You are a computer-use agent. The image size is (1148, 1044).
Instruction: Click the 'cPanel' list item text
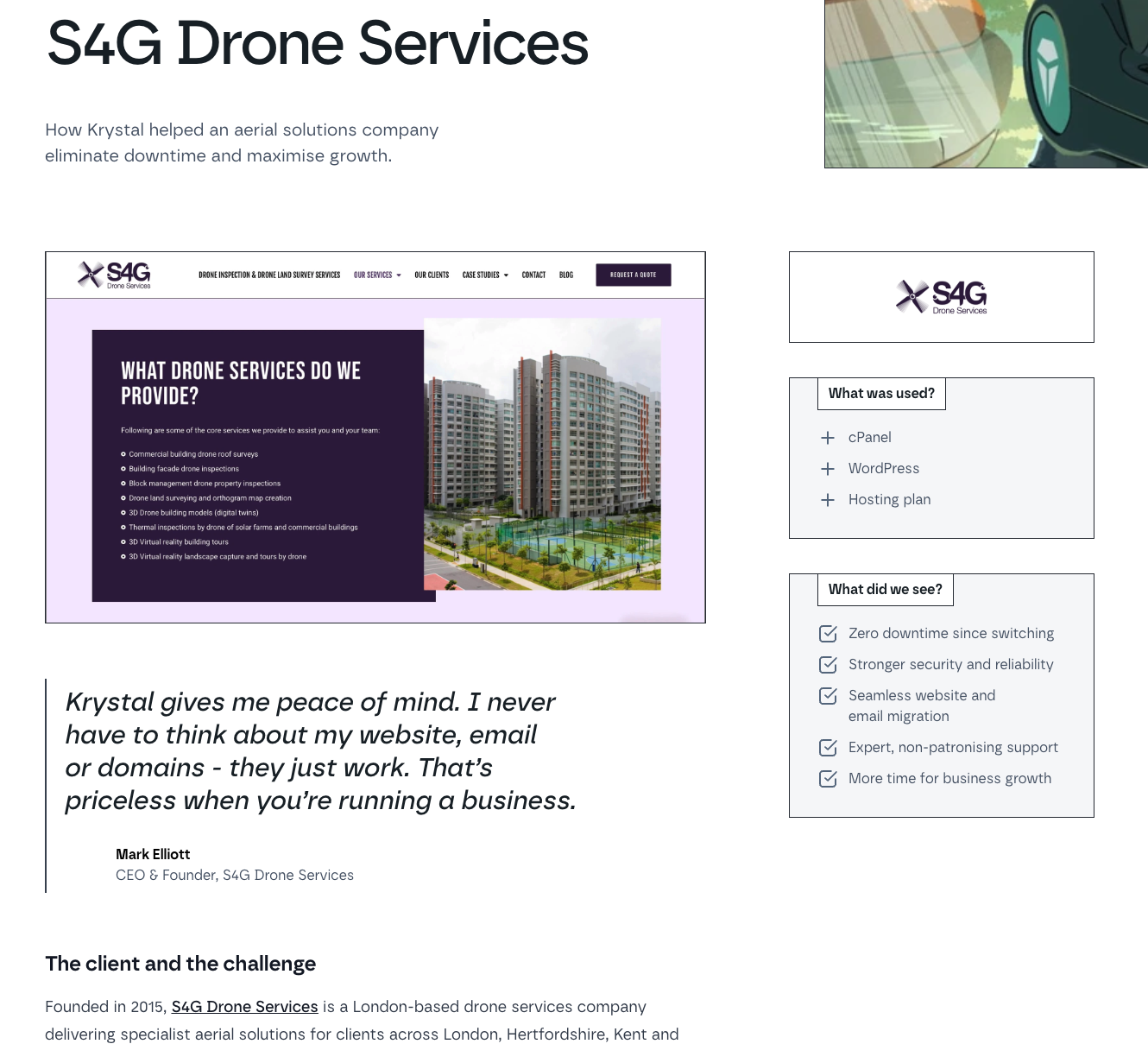pyautogui.click(x=869, y=438)
